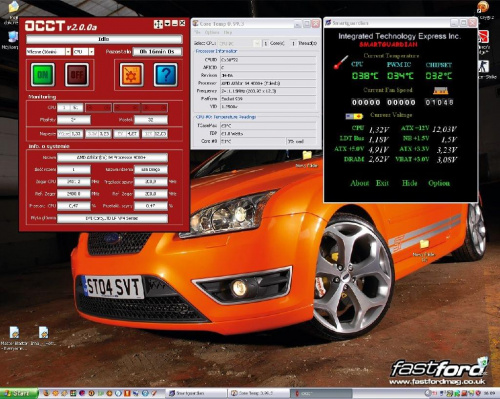Click the thermometer icon in SmartGuardian

click(341, 62)
